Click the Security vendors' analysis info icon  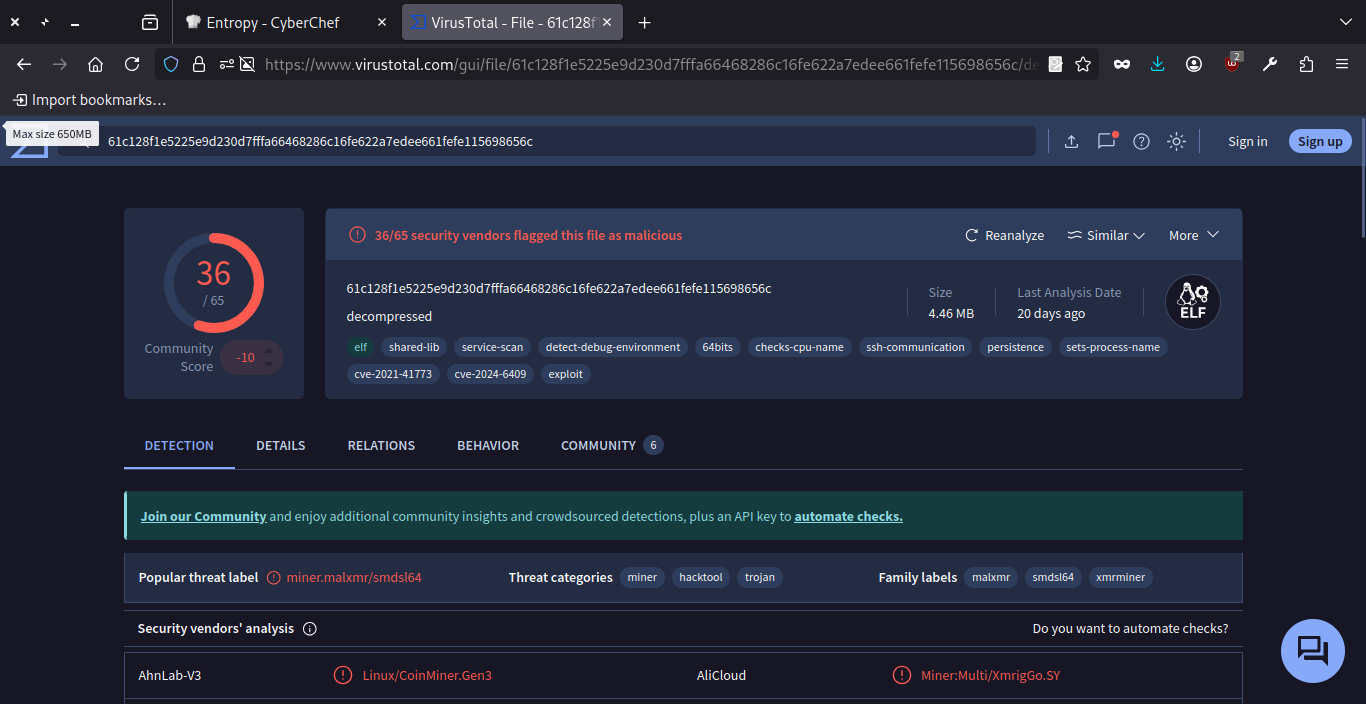(x=310, y=629)
